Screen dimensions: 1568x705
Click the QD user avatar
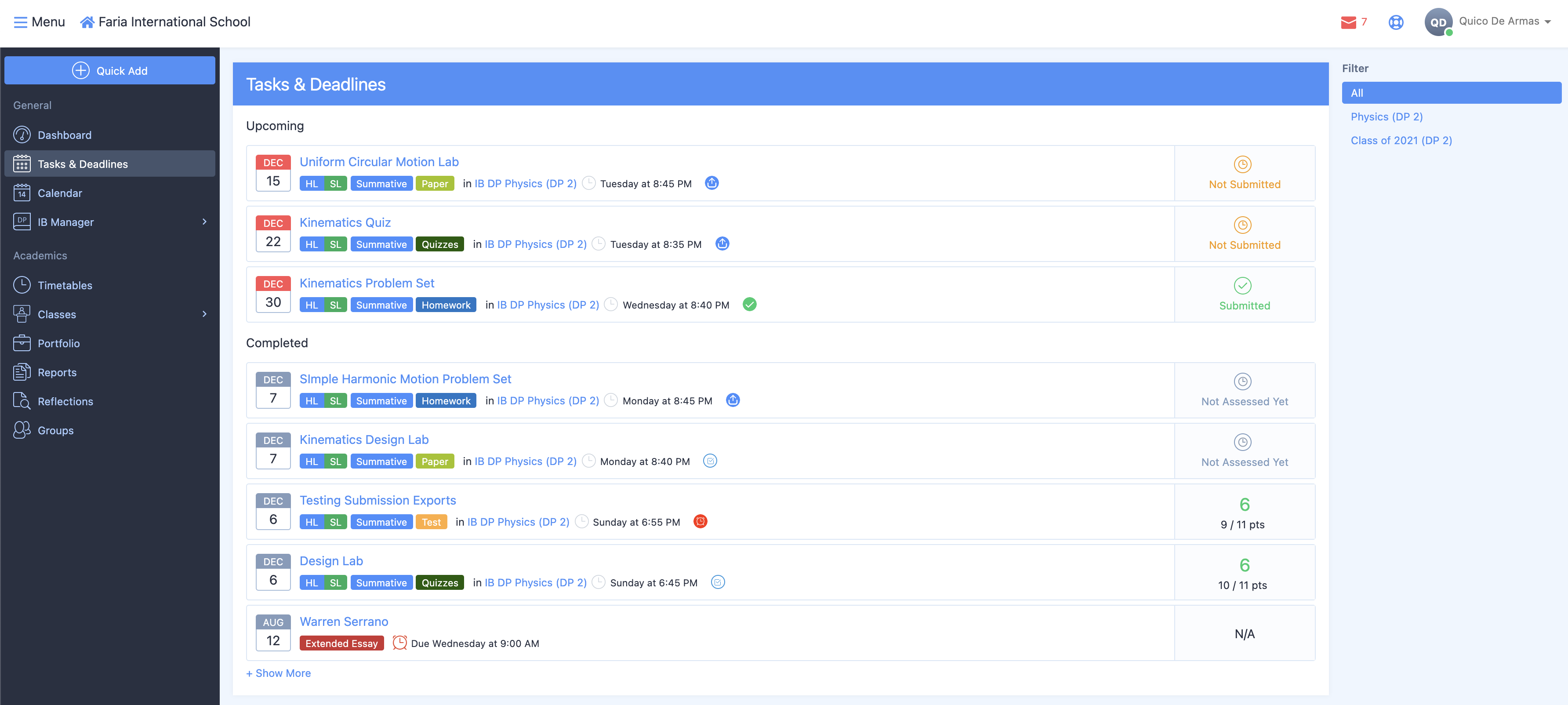[1438, 22]
